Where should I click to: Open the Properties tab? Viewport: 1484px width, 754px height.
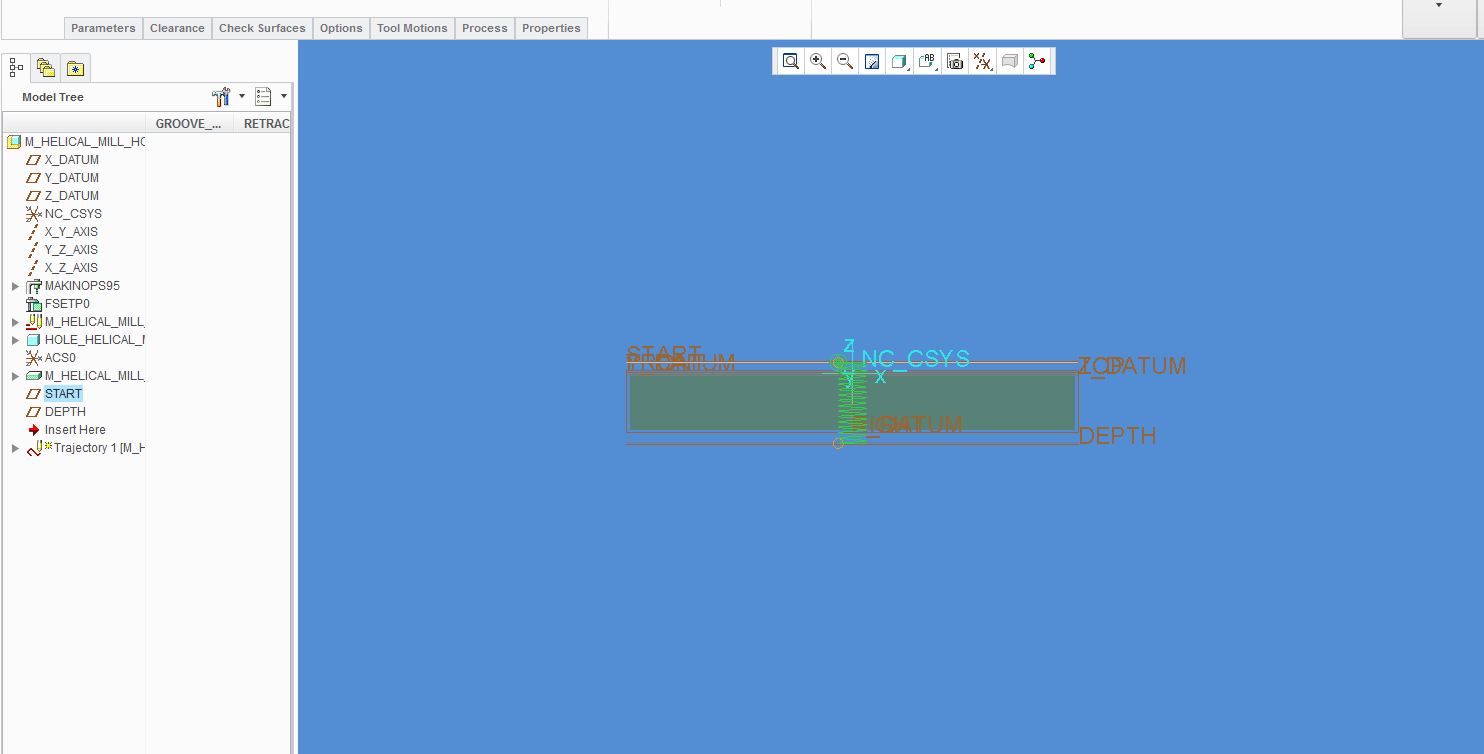tap(551, 28)
